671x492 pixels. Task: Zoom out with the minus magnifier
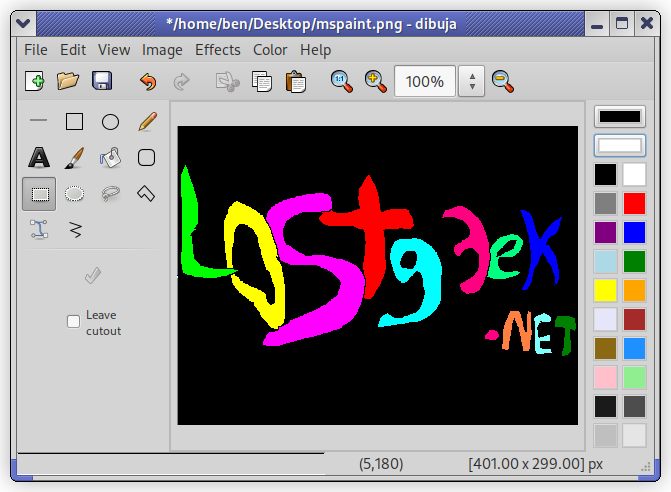[502, 81]
